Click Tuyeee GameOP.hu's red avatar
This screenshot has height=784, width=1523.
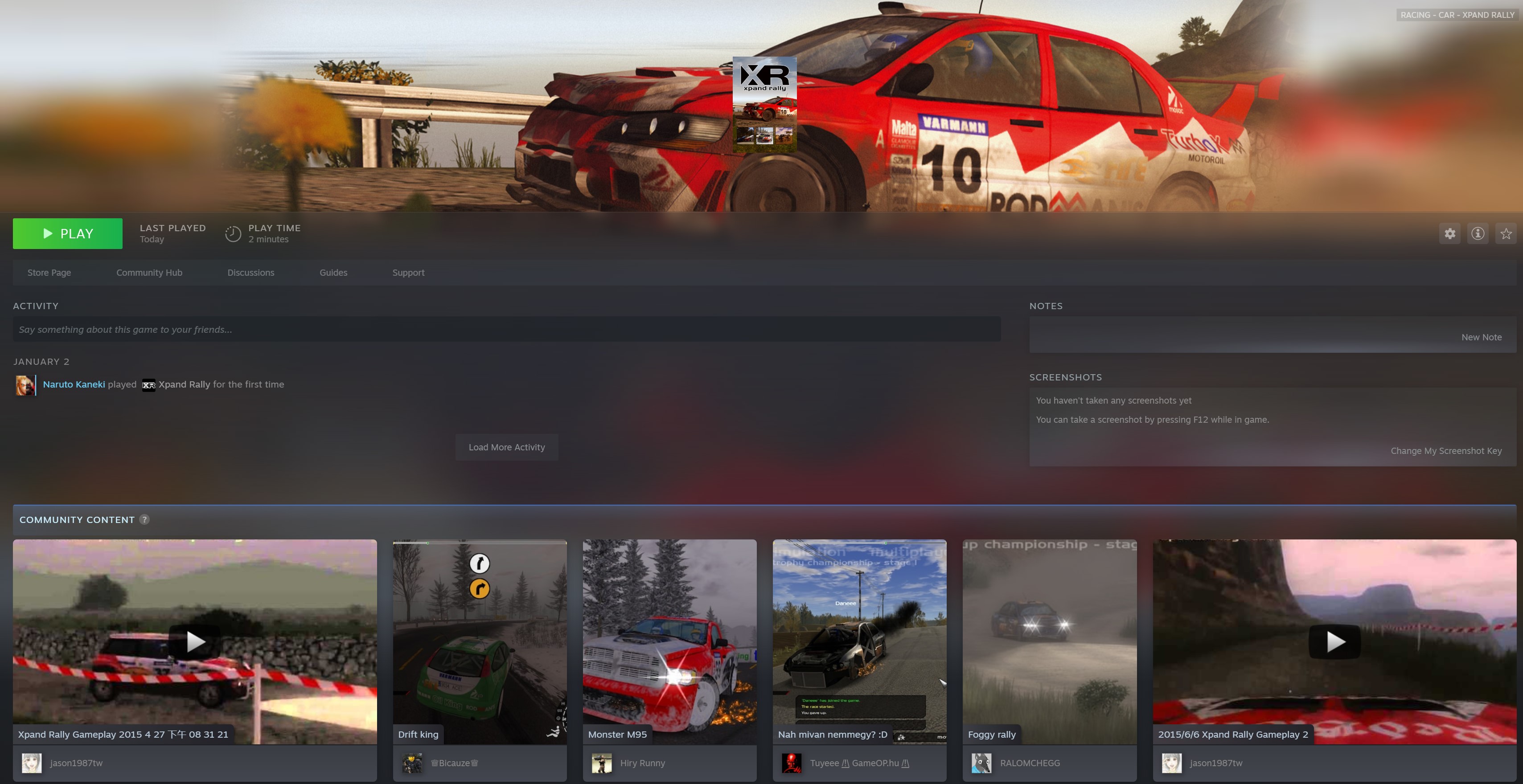tap(792, 763)
